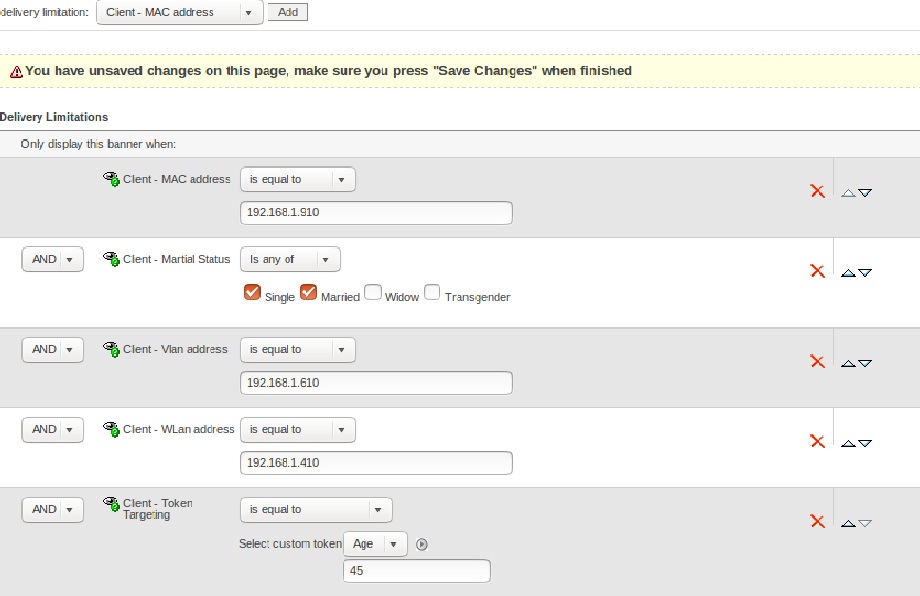The image size is (920, 596).
Task: Expand the Age custom token dropdown
Action: (375, 545)
